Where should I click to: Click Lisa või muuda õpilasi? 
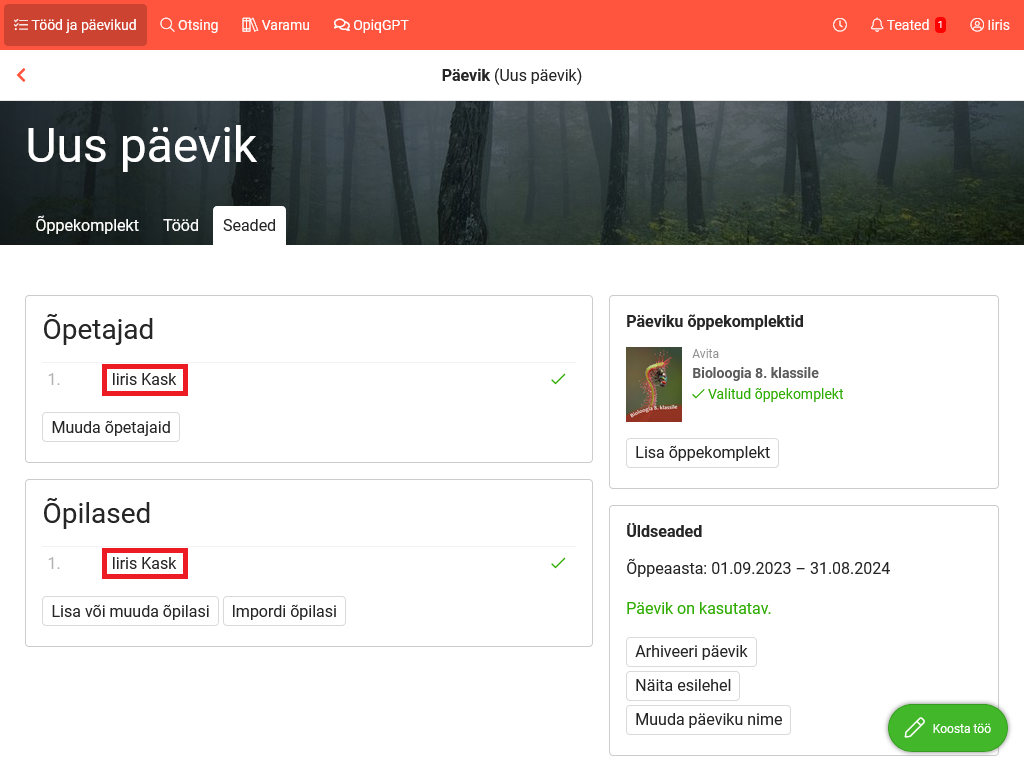point(130,611)
